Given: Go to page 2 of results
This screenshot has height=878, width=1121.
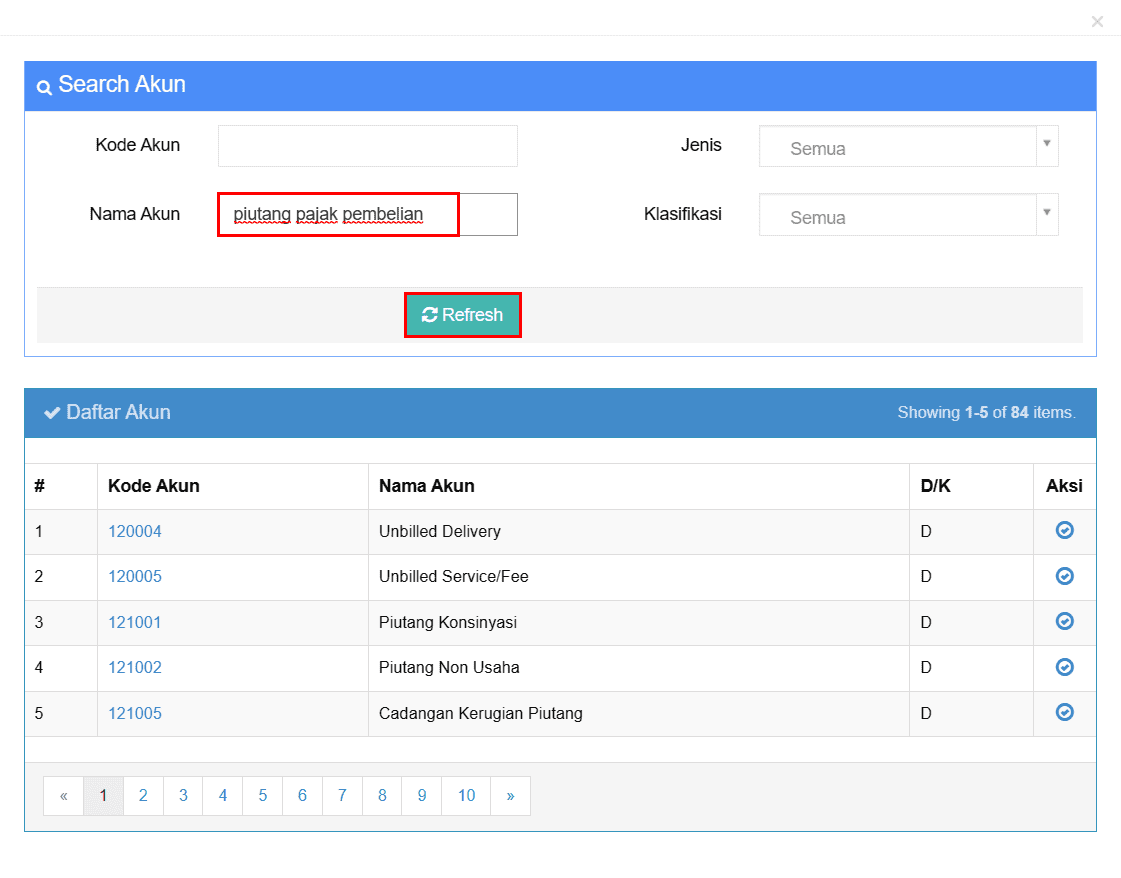Looking at the screenshot, I should (143, 796).
